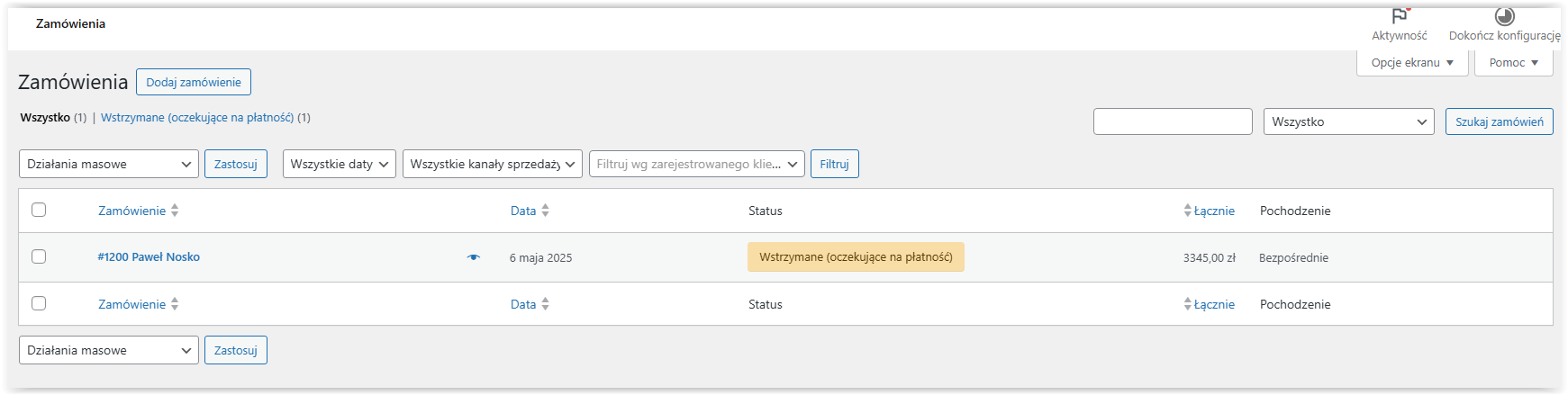Expand Opcje ekranu tab
This screenshot has height=395, width=1568.
1411,63
